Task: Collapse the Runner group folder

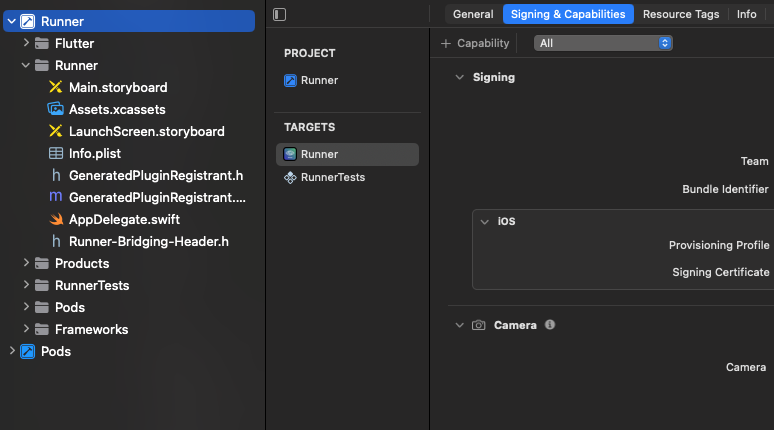Action: click(26, 65)
